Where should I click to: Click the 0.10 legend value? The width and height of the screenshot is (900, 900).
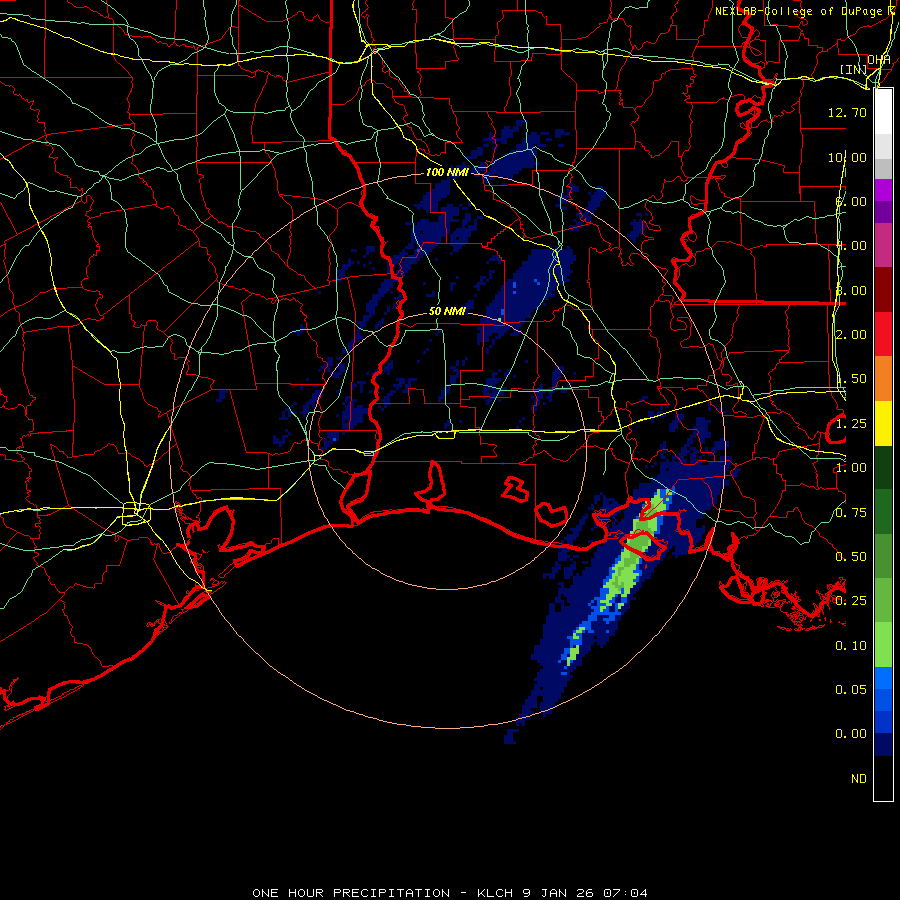[851, 646]
